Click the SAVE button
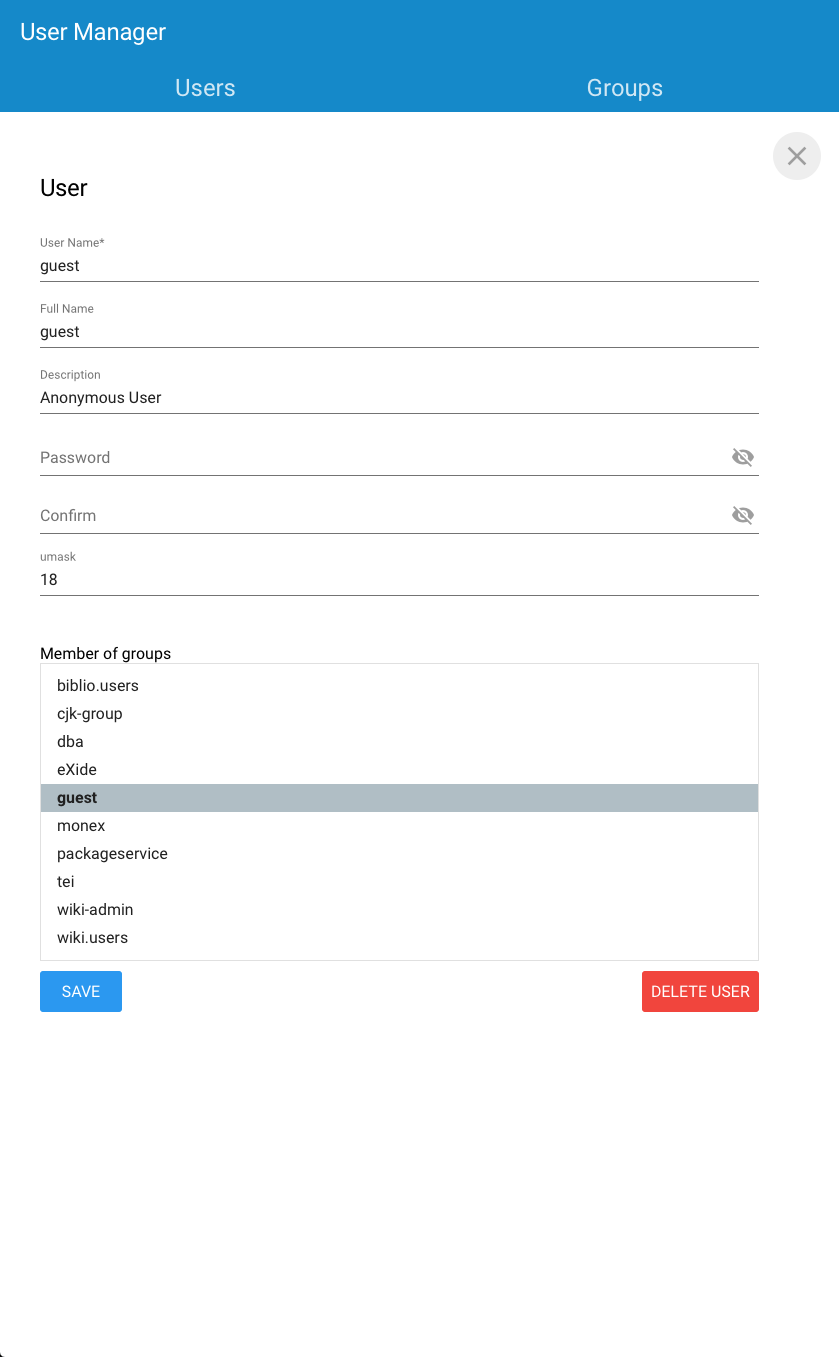 [81, 991]
